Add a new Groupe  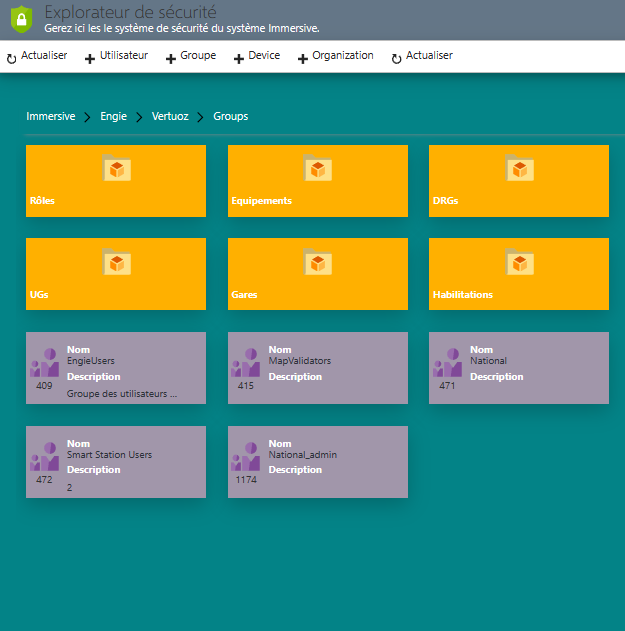pyautogui.click(x=198, y=55)
